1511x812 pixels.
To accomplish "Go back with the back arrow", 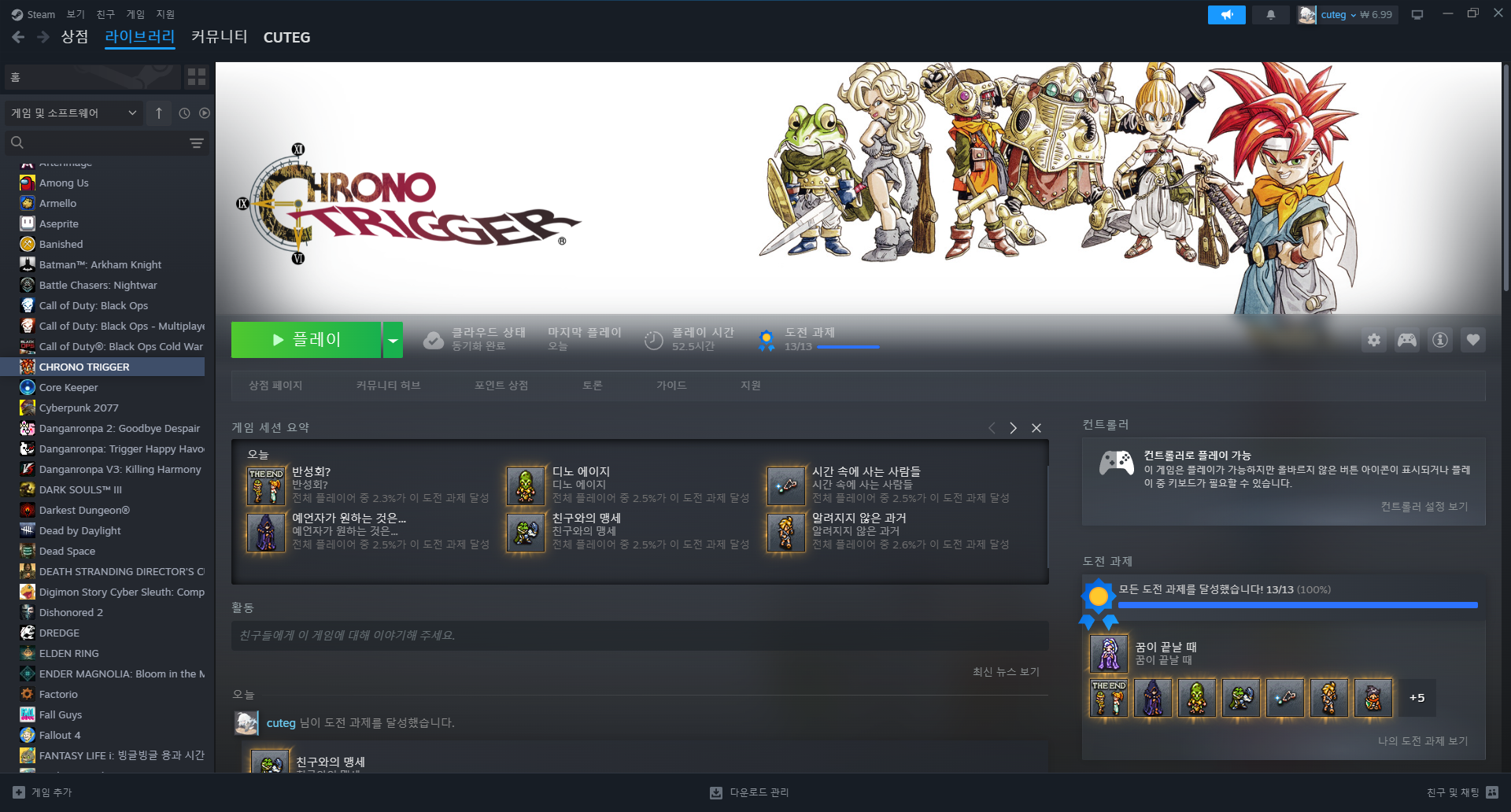I will point(18,37).
